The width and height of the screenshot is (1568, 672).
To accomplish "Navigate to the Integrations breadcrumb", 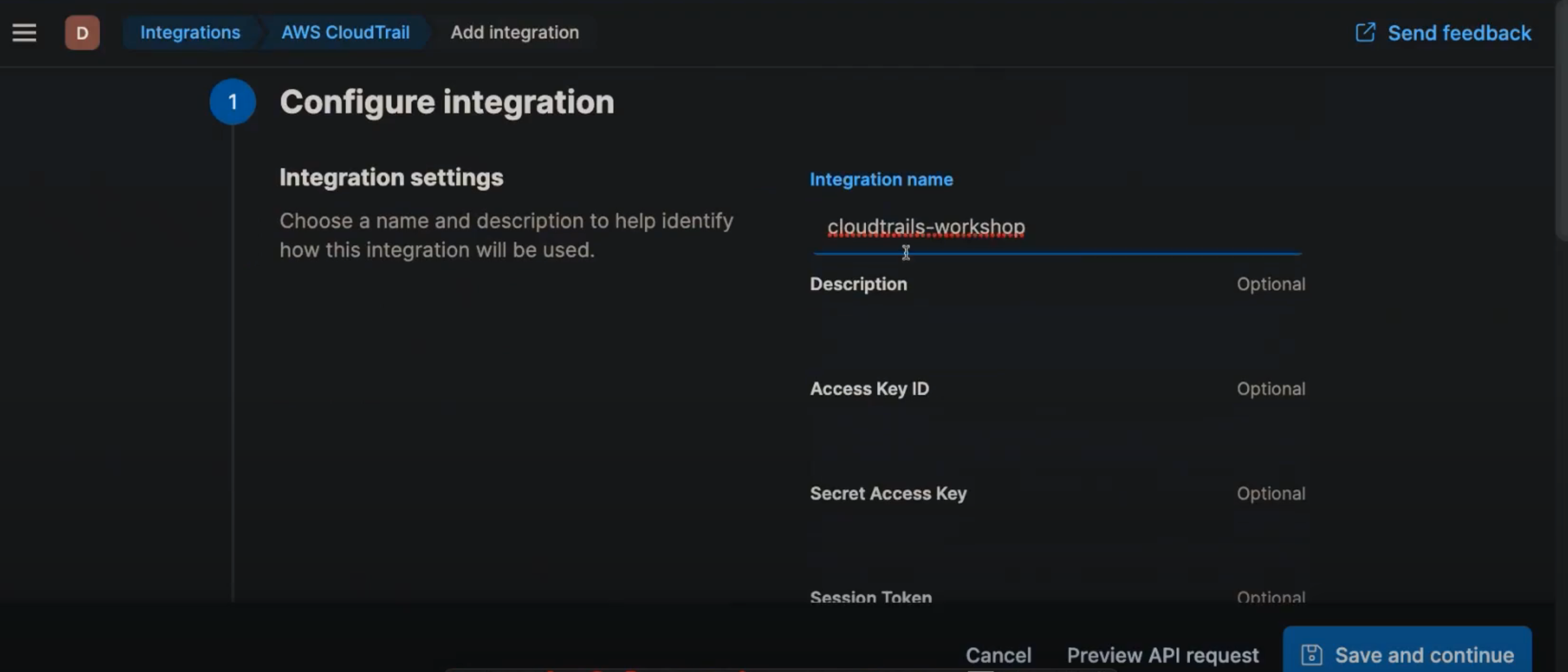I will tap(189, 32).
